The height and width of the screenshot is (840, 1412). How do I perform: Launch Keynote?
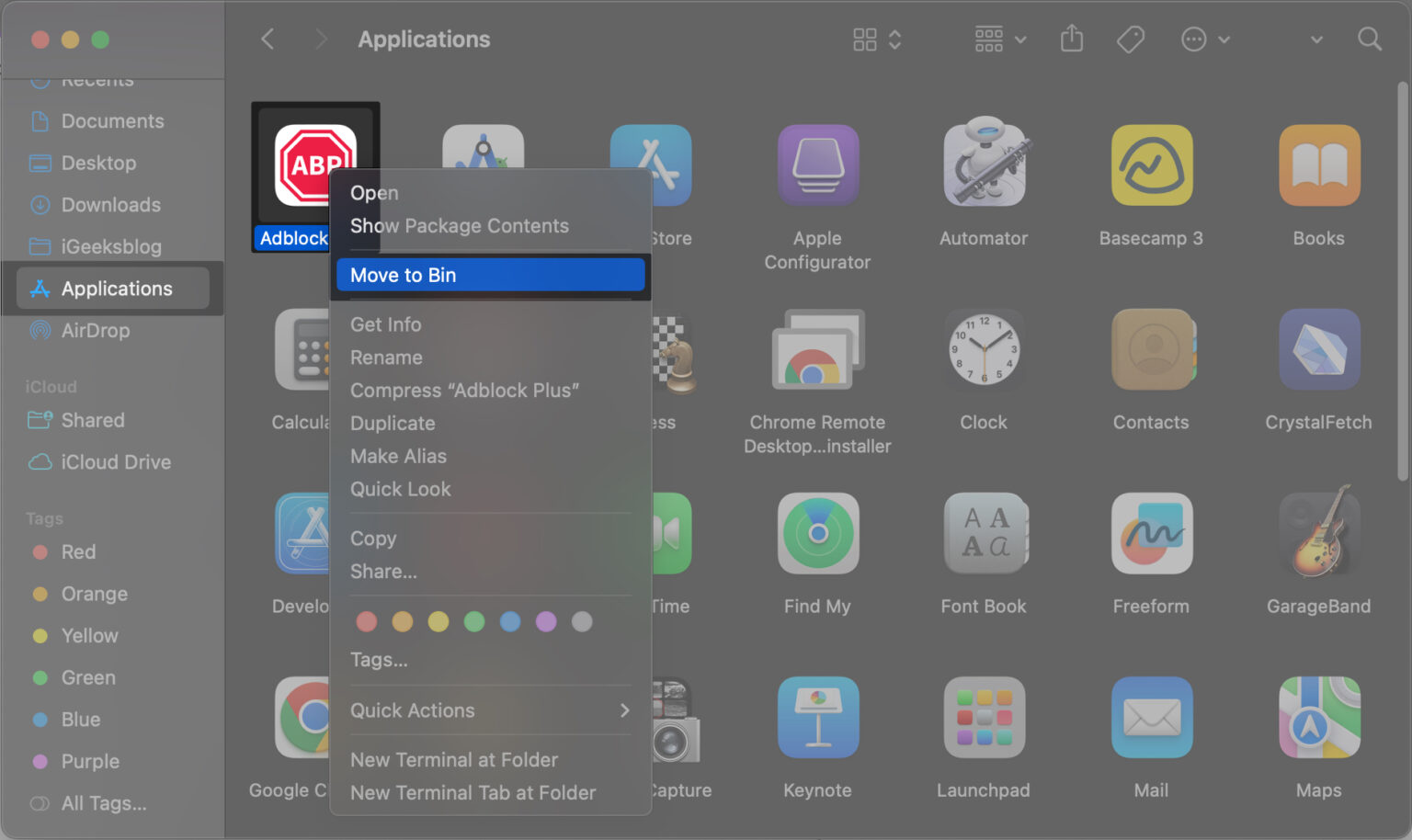pos(817,717)
